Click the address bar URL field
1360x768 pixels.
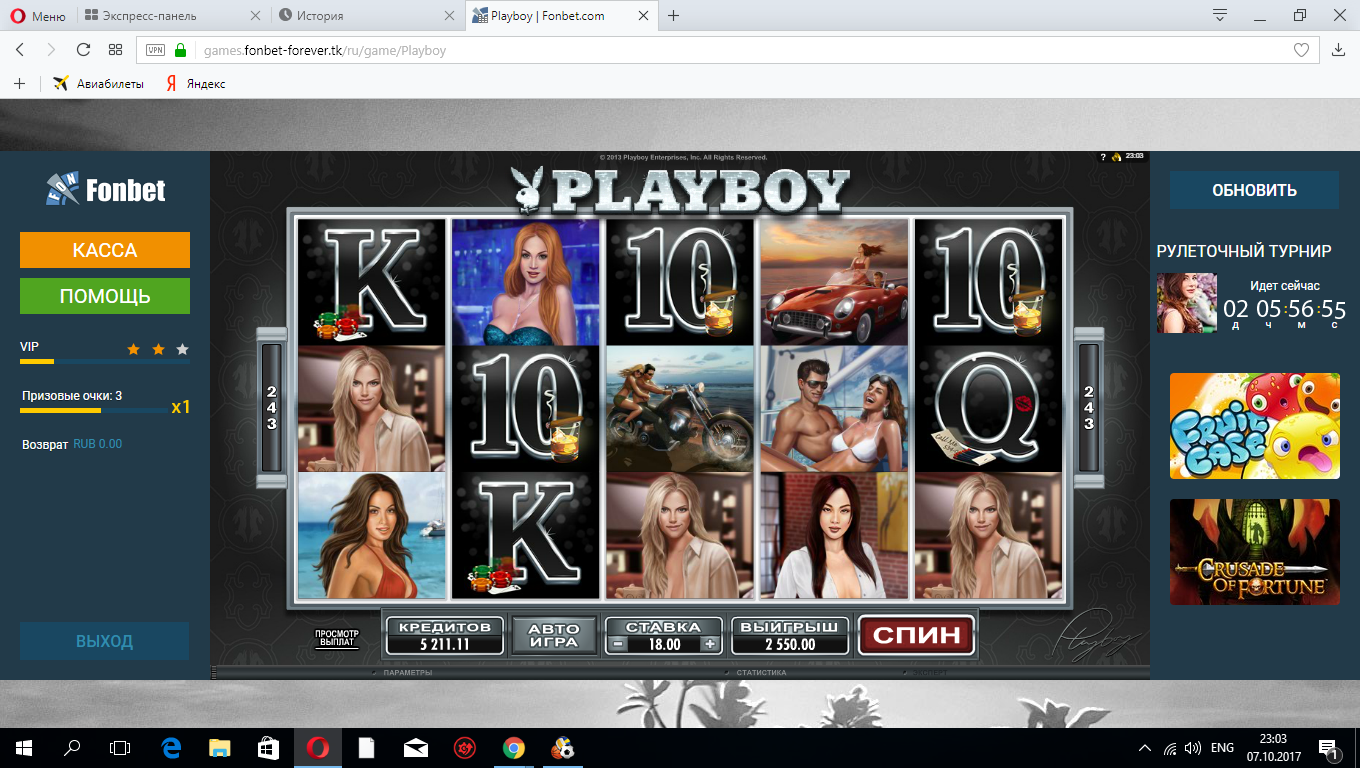[x=727, y=50]
